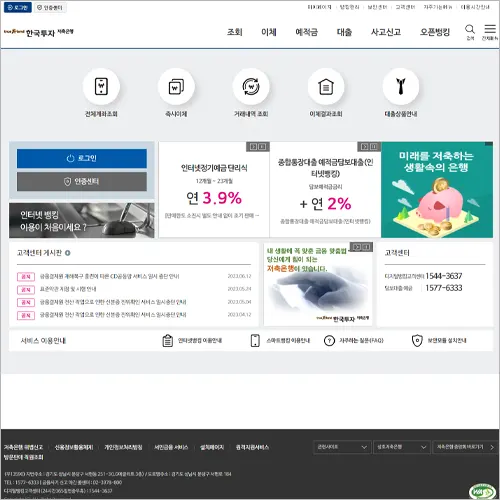The width and height of the screenshot is (500, 500).
Task: Expand the 관련사이트 dropdown in footer
Action: [342, 447]
